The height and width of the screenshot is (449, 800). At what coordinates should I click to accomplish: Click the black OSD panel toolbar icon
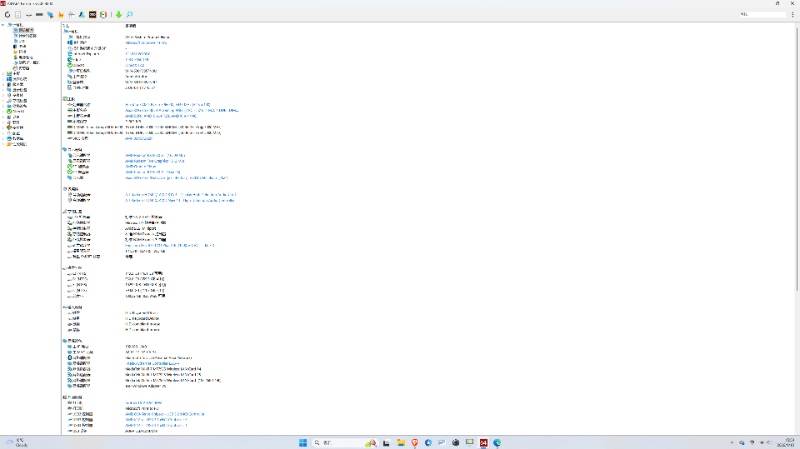[93, 15]
